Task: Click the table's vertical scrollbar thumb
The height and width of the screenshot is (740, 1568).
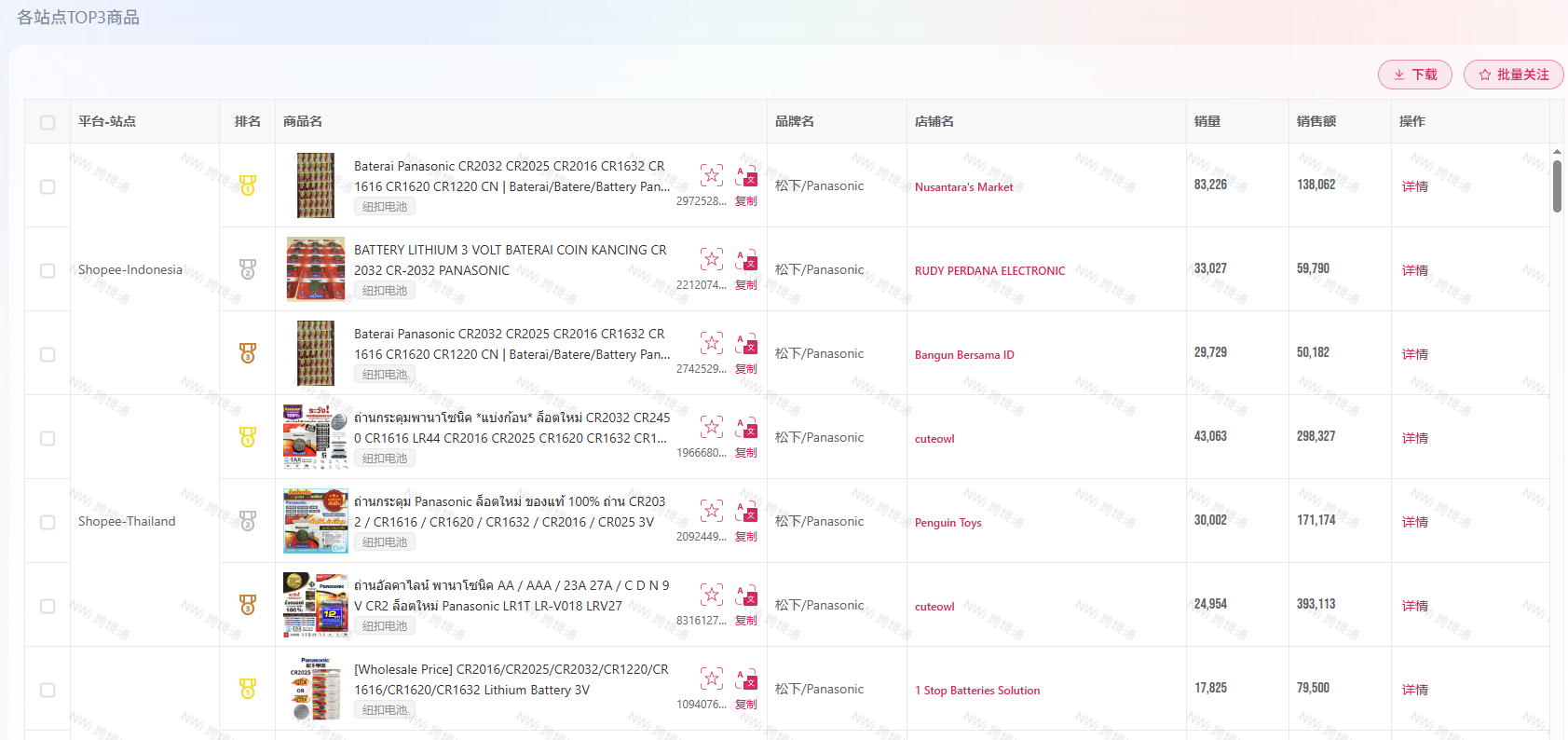Action: tap(1557, 186)
